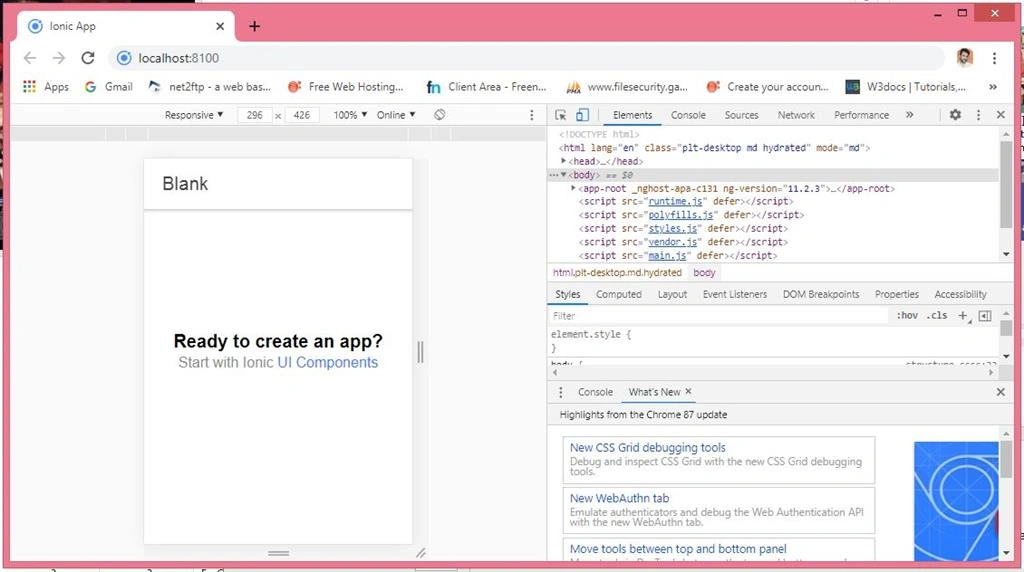
Task: Click the viewport width input field
Action: (x=255, y=115)
